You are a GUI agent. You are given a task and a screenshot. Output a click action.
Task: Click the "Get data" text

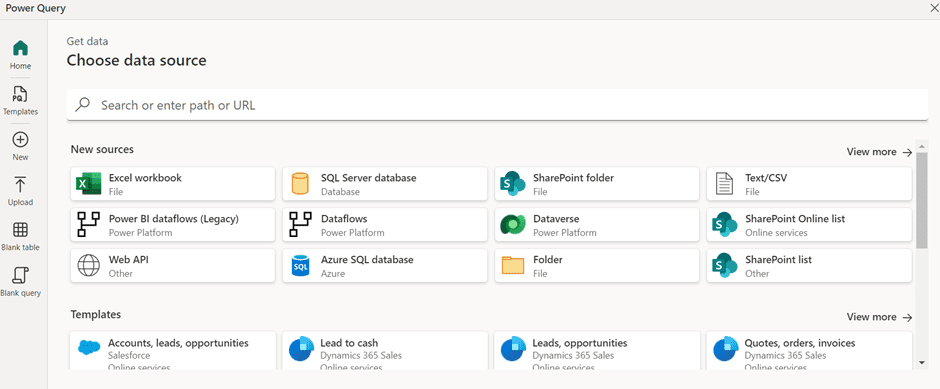click(x=88, y=41)
